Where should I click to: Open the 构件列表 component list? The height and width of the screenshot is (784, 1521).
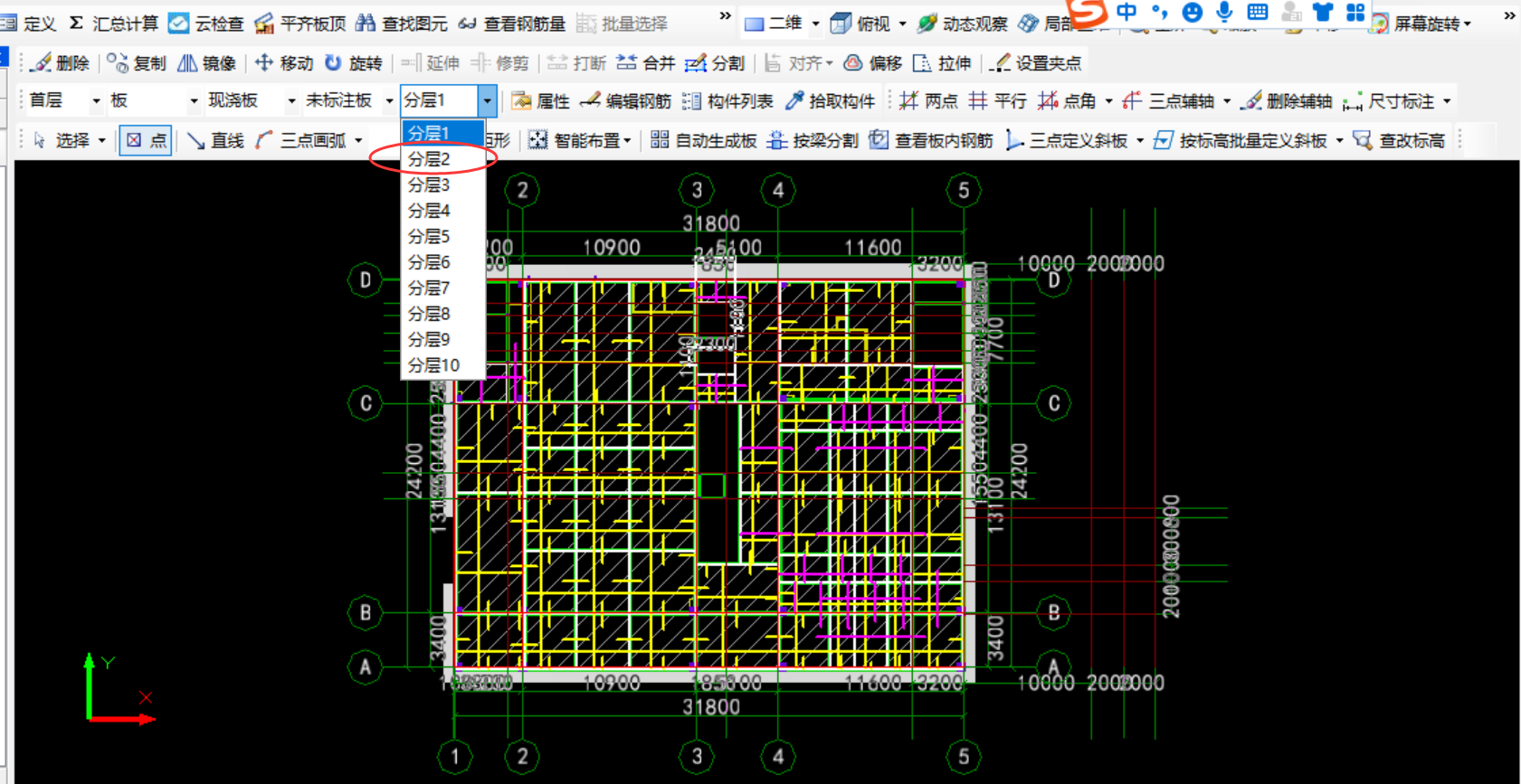click(x=727, y=100)
